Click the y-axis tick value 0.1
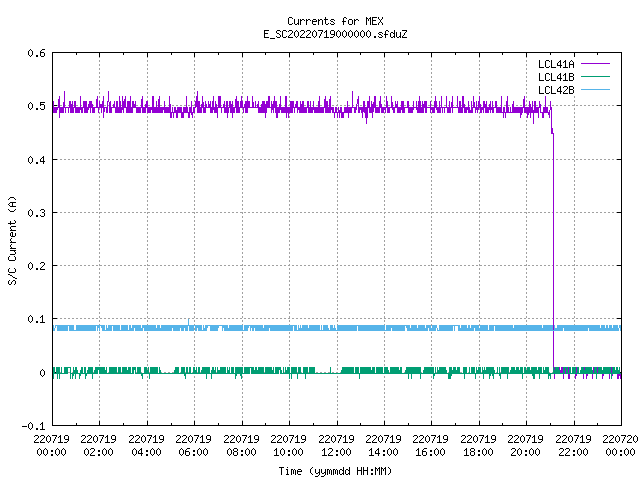Viewport: 640px width, 480px height. [36, 319]
